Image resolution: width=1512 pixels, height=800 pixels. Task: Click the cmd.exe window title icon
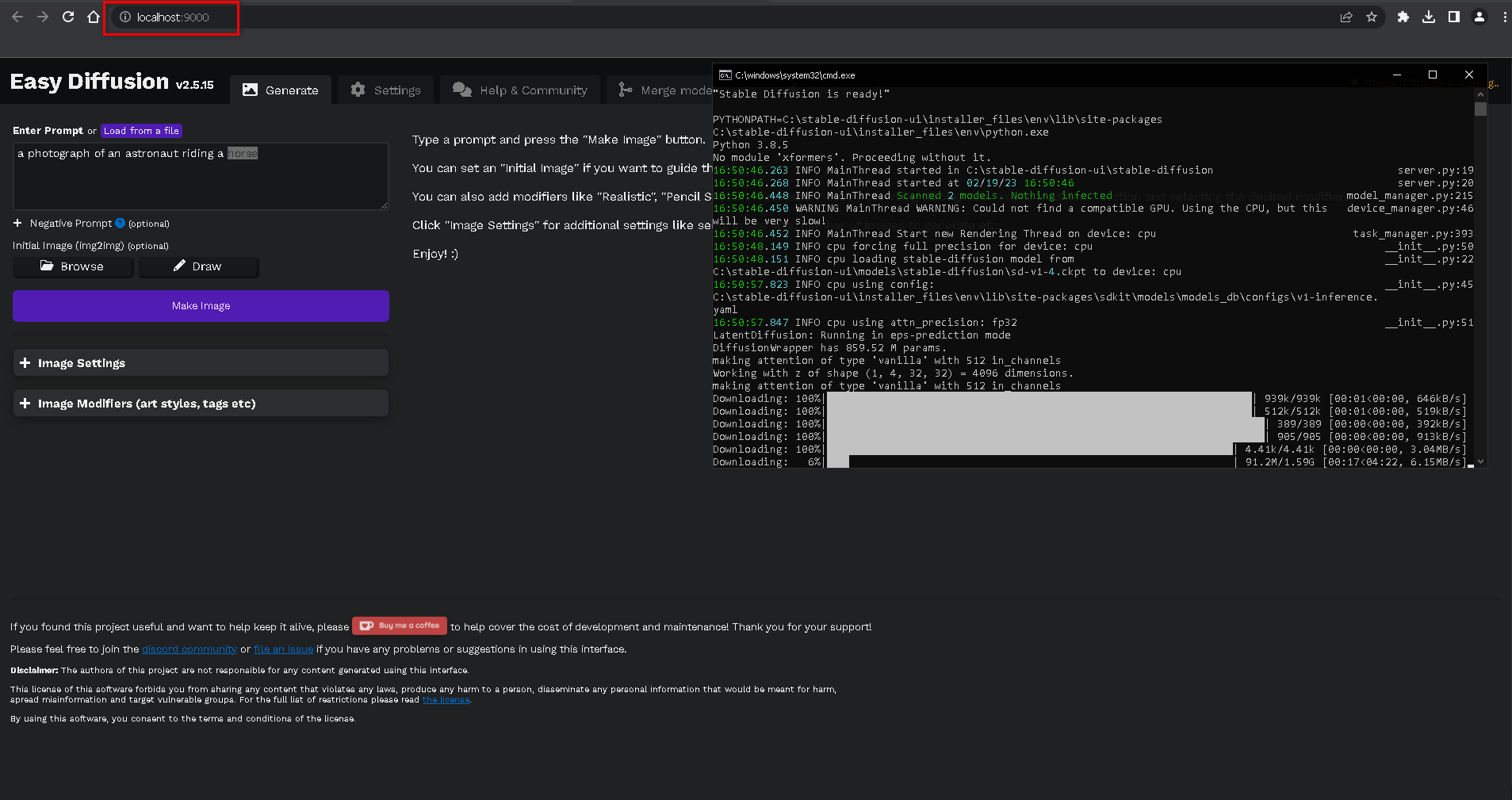pos(725,75)
